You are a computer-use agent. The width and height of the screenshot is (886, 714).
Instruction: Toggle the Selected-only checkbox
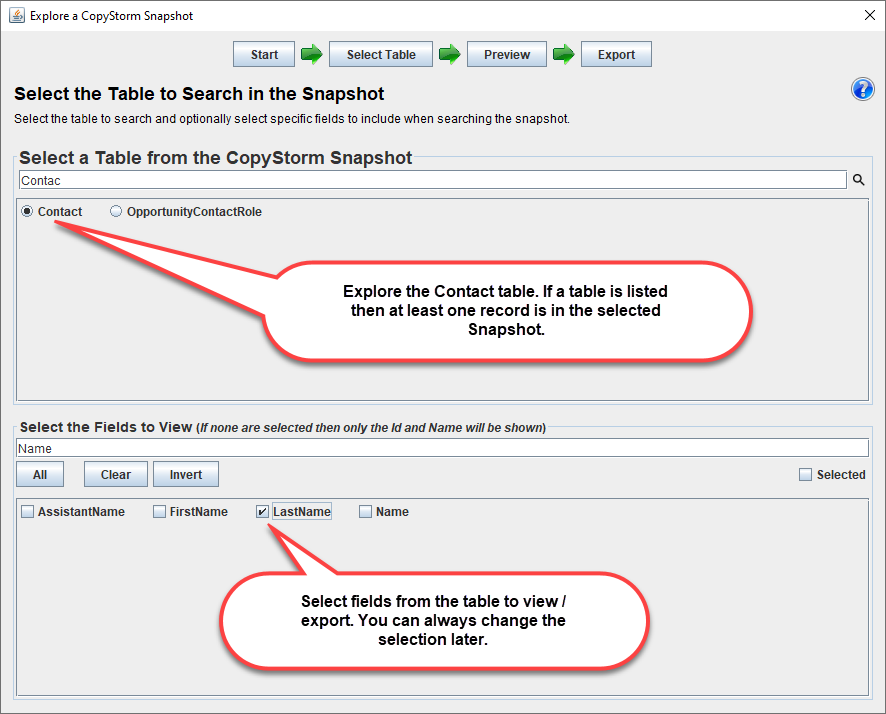pos(805,474)
